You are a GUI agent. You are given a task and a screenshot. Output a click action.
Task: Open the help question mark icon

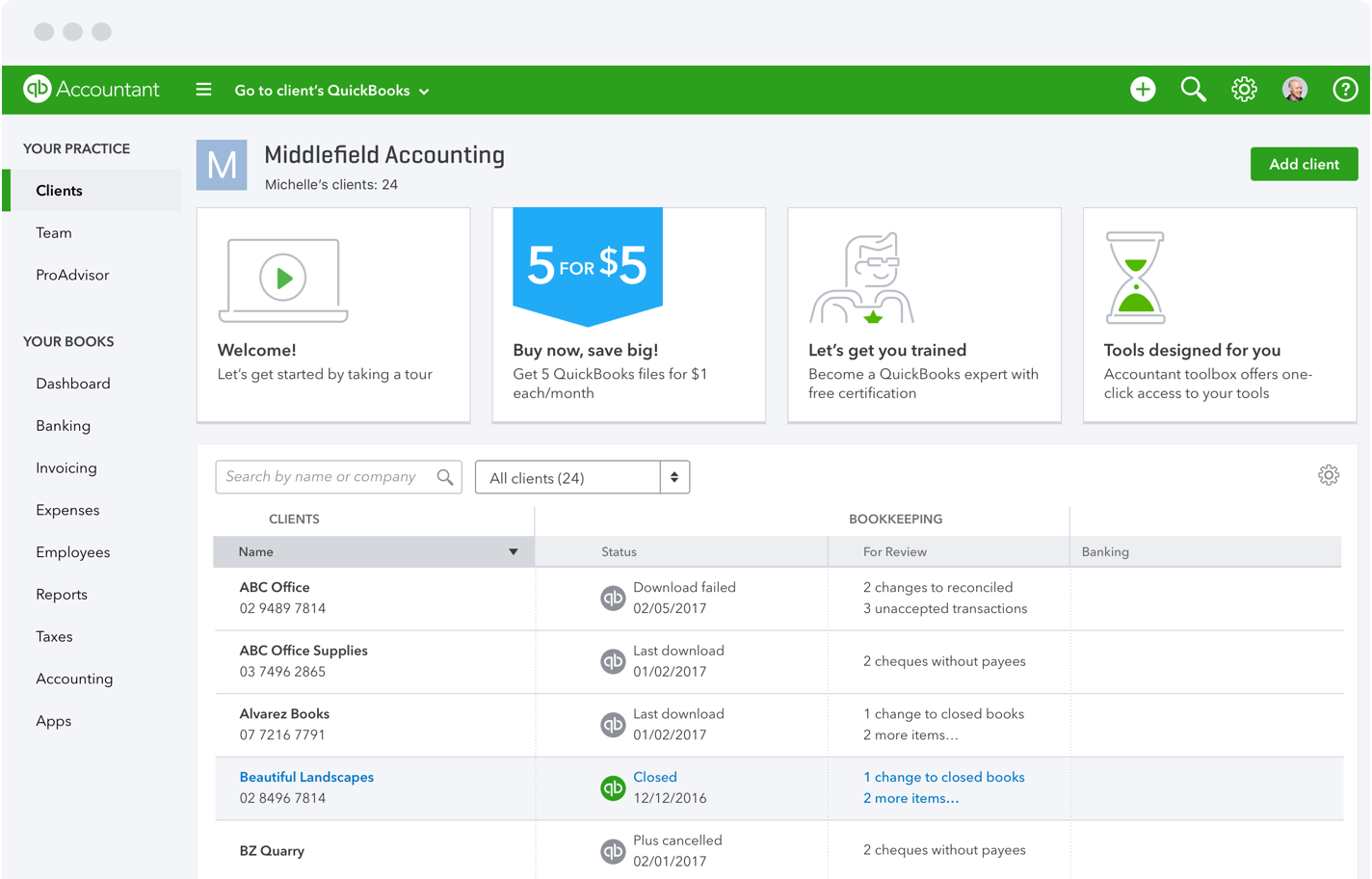pyautogui.click(x=1345, y=90)
